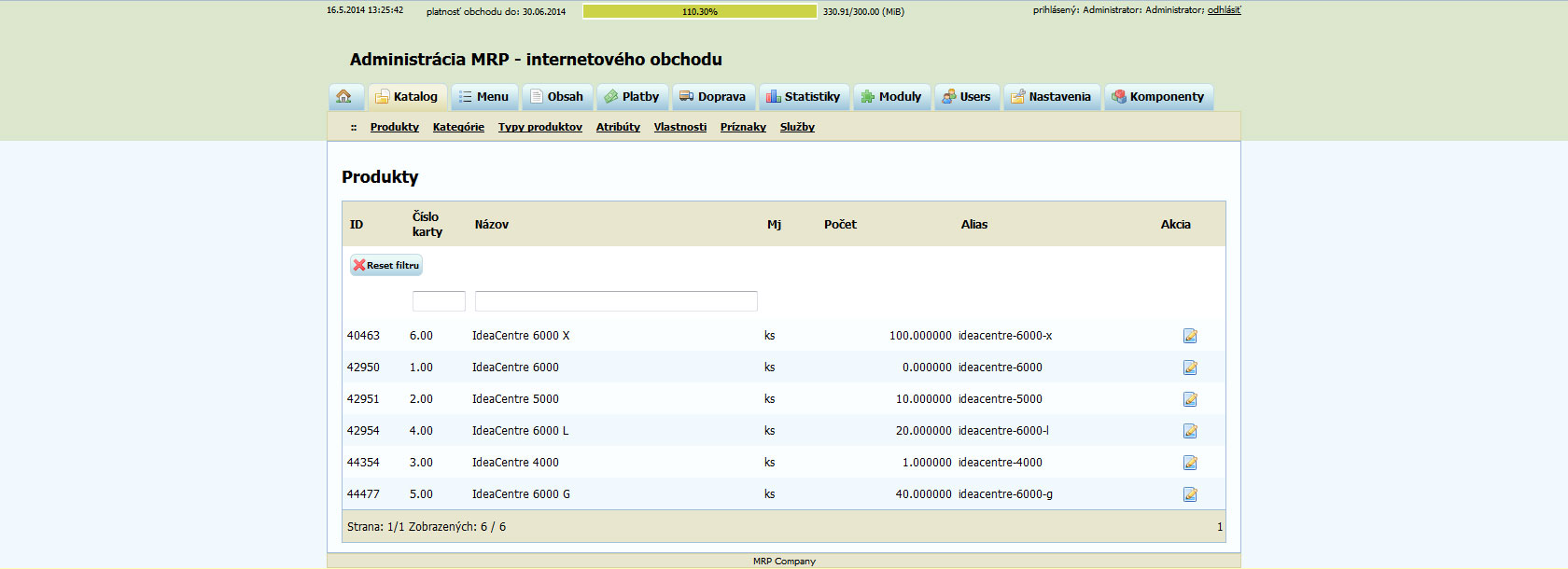Select the Doprava tab

point(713,97)
